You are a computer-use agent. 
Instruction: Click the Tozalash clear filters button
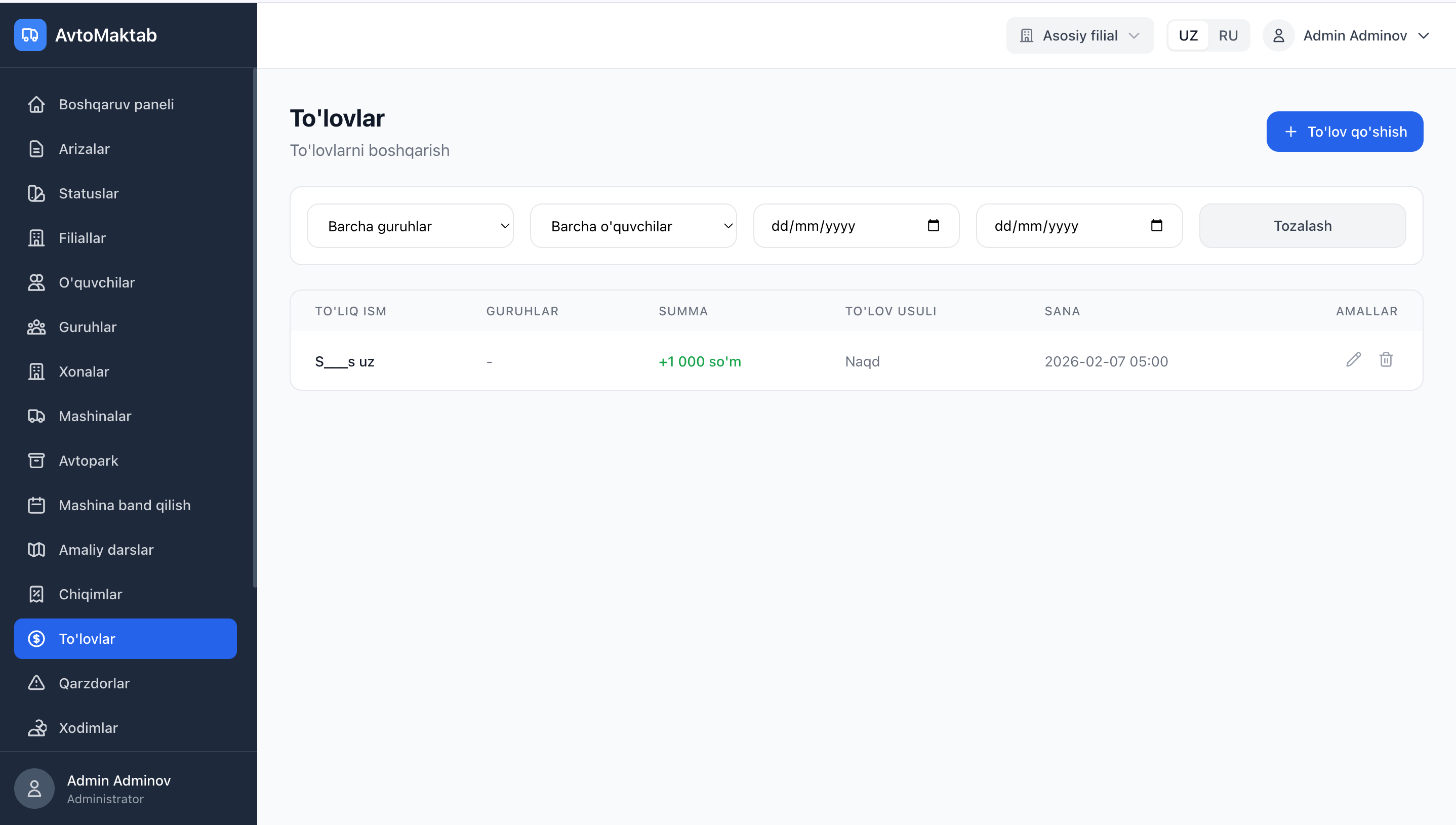pyautogui.click(x=1302, y=226)
